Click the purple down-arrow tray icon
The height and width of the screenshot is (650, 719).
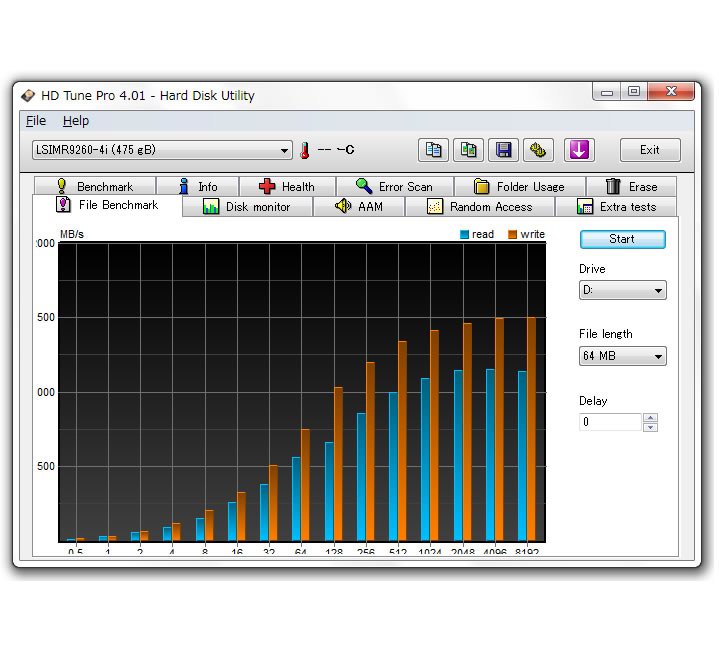click(x=579, y=150)
